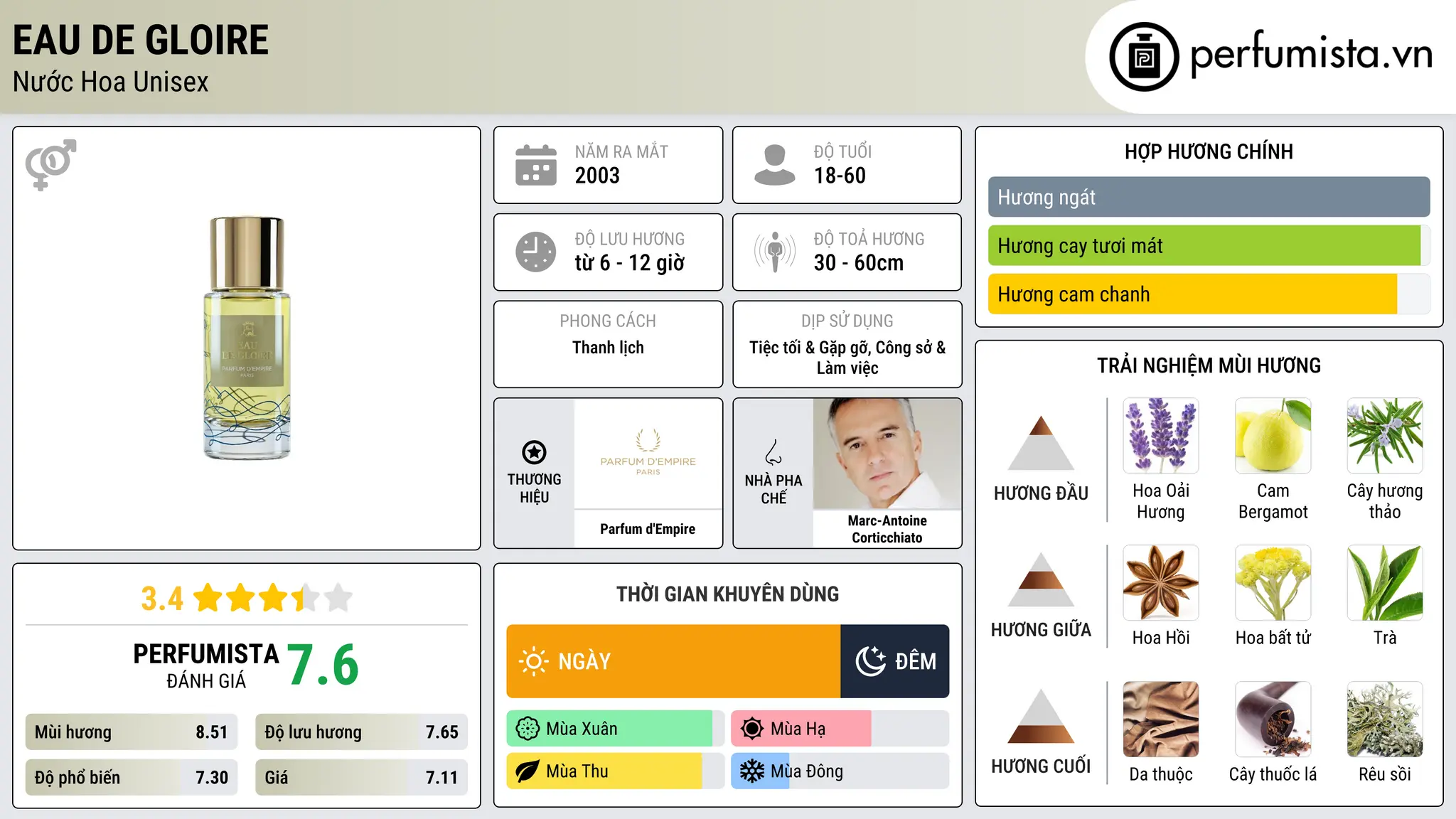
Task: Click the Parfum d'Empire brand name
Action: click(x=648, y=529)
